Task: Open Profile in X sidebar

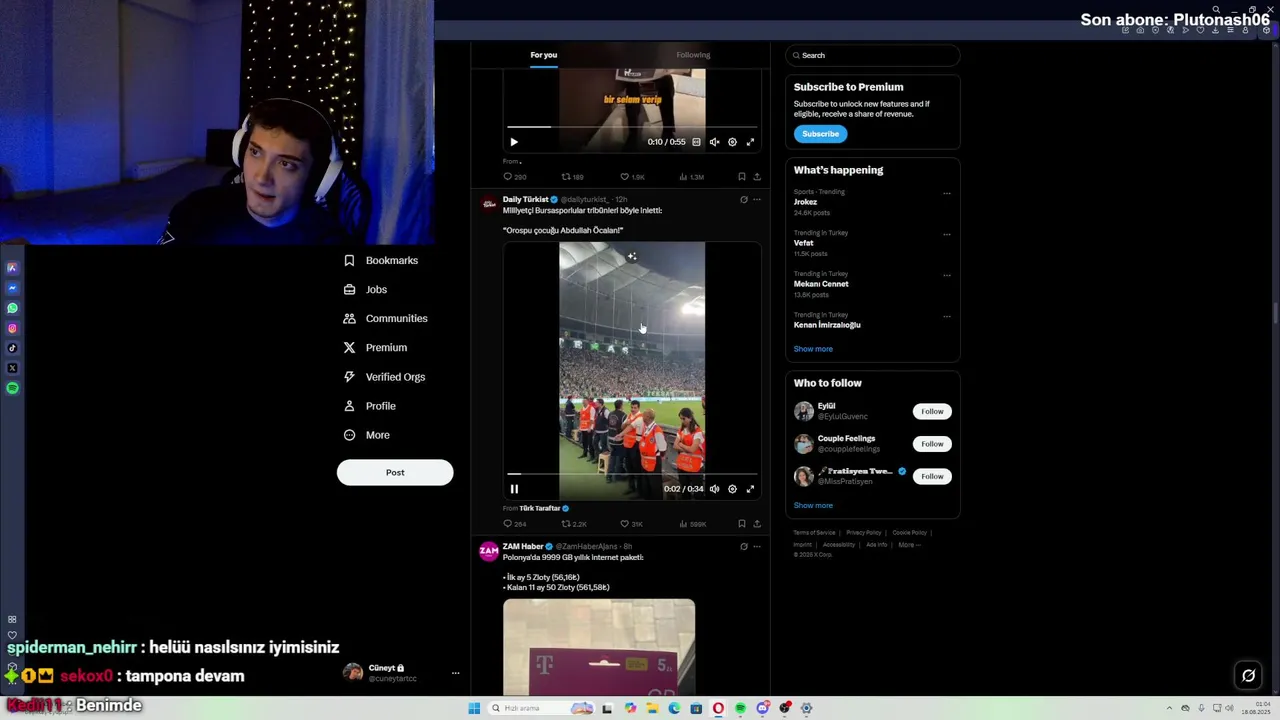Action: pos(369,406)
